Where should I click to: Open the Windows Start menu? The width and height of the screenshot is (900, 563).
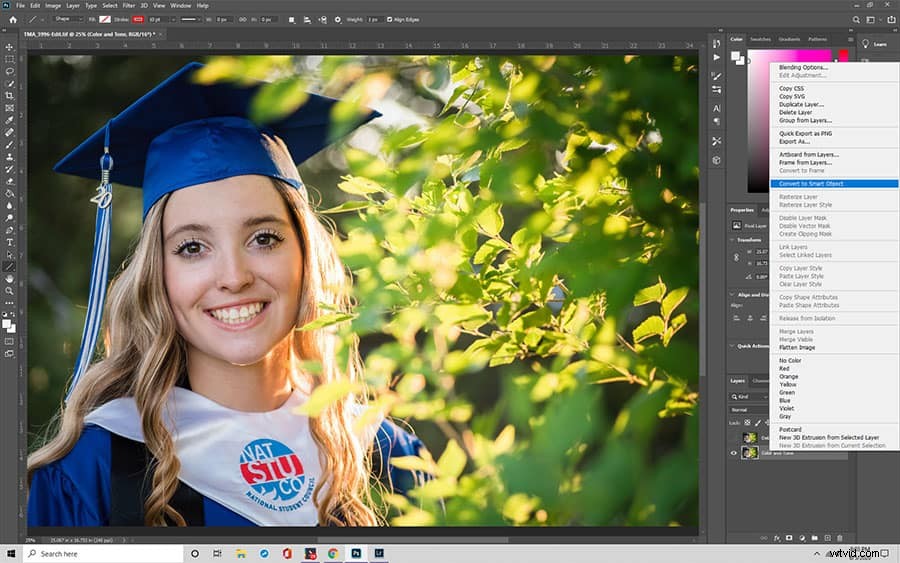click(11, 554)
